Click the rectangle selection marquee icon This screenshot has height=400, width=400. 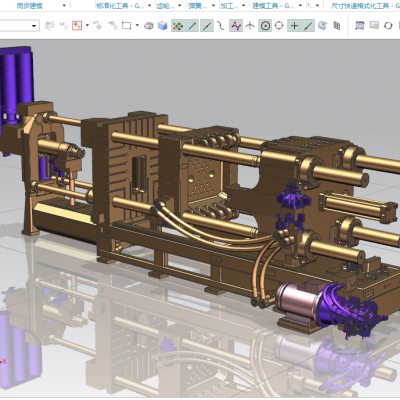click(x=126, y=26)
